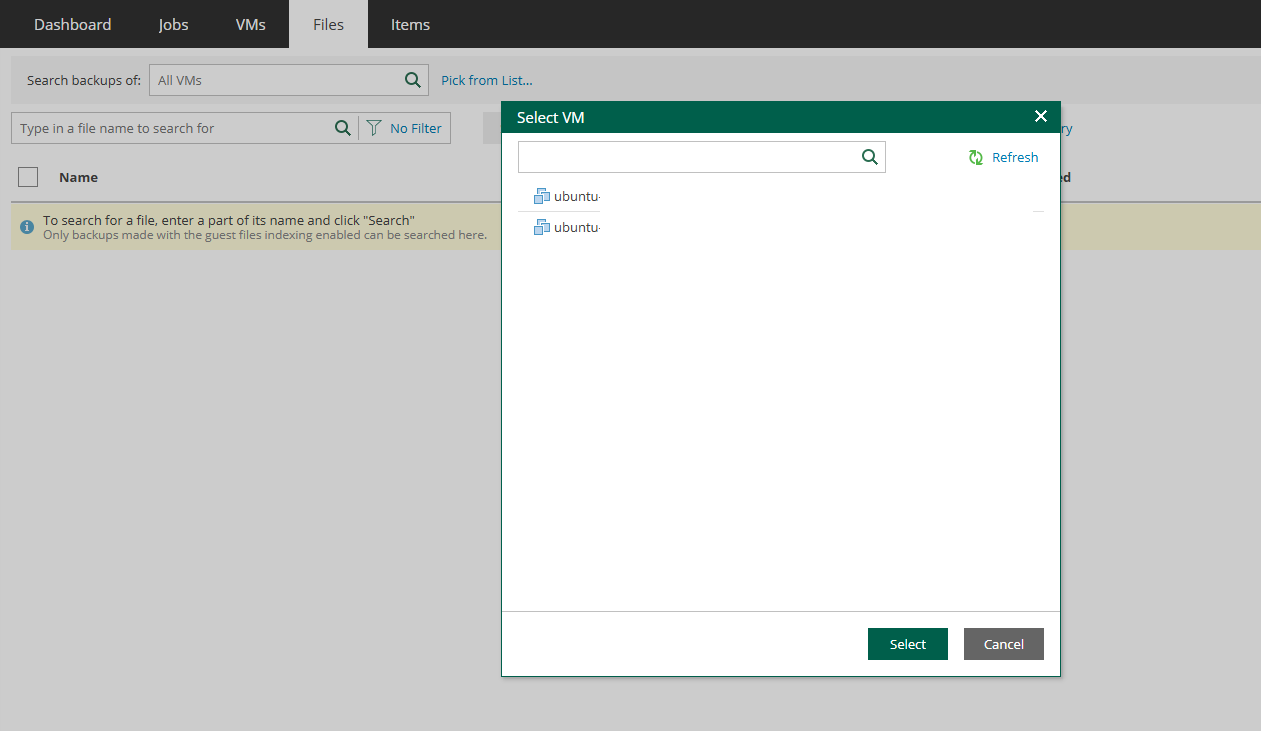
Task: Click the file name search magnifier icon
Action: point(342,128)
